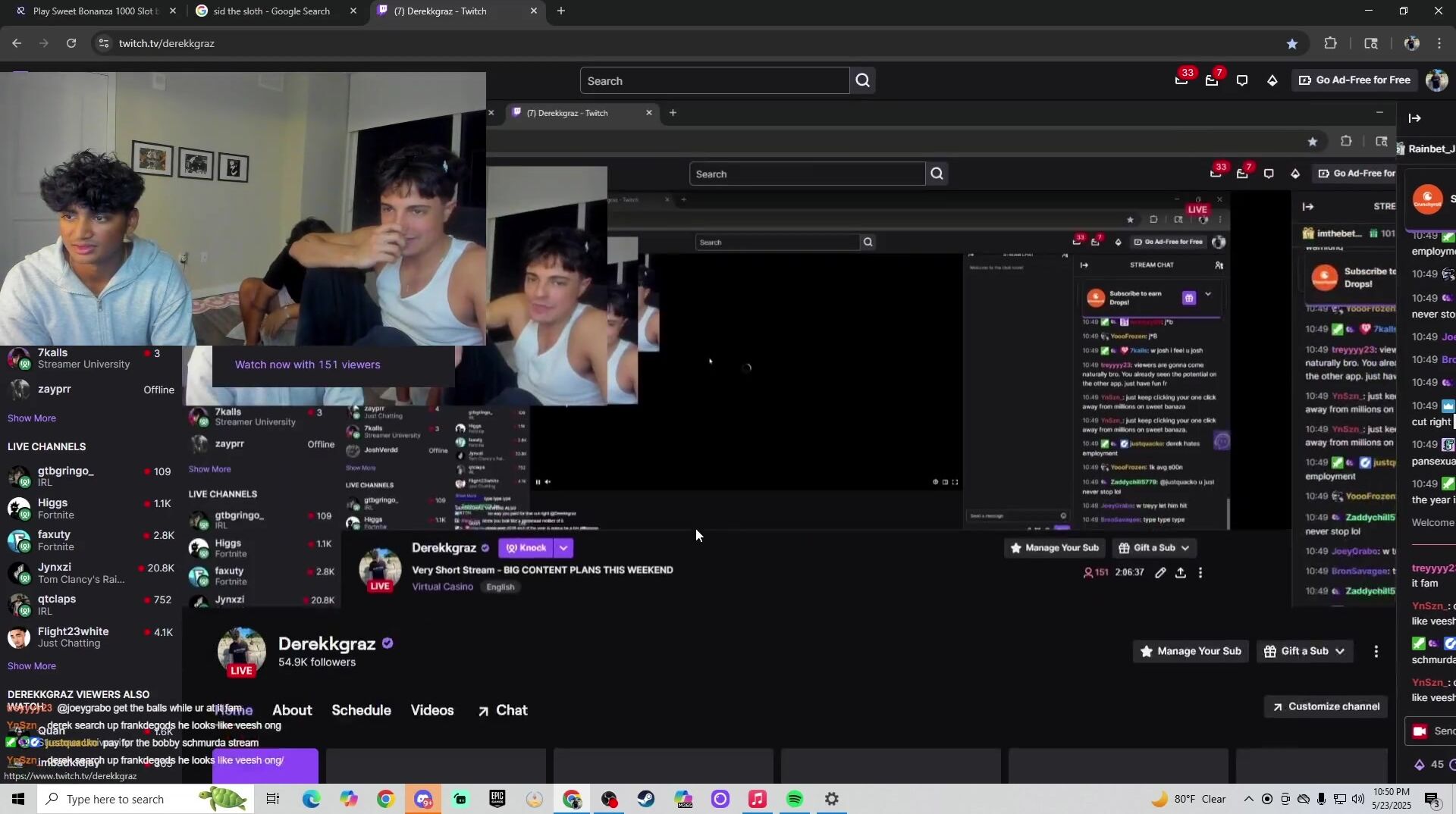1456x814 pixels.
Task: Open Microsoft Edge from the taskbar
Action: click(x=311, y=799)
